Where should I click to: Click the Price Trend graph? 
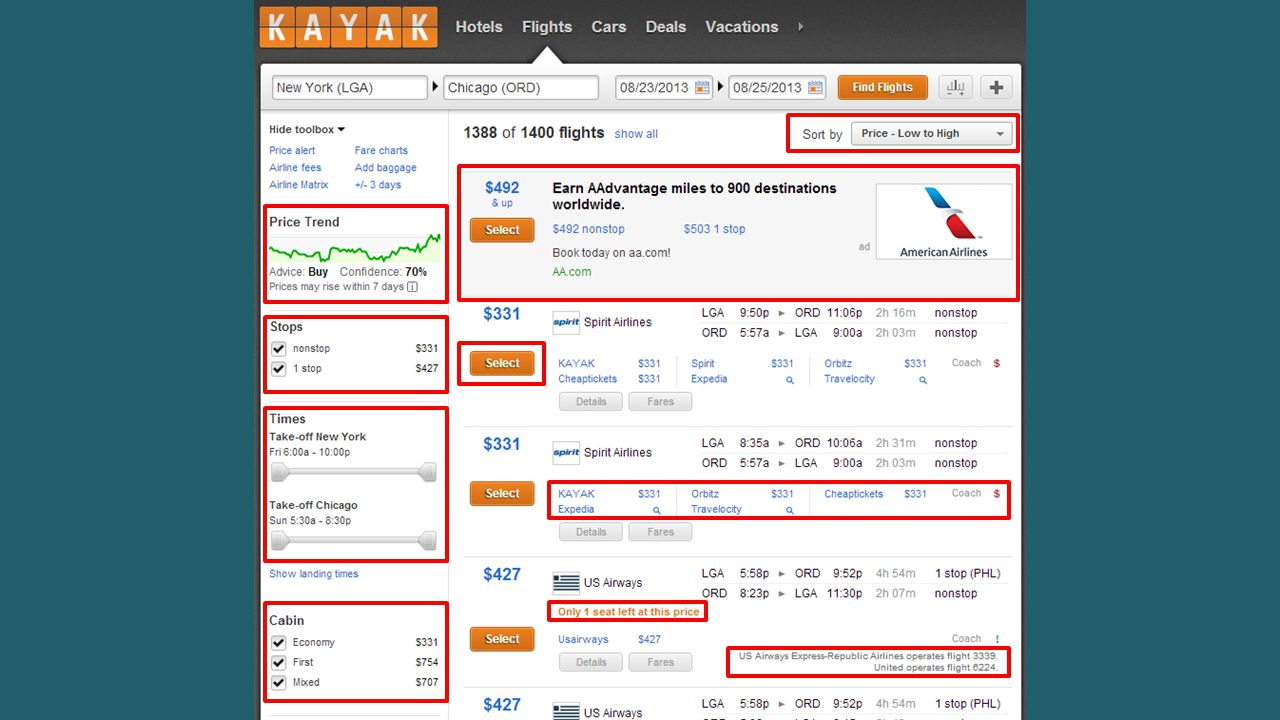pos(354,249)
